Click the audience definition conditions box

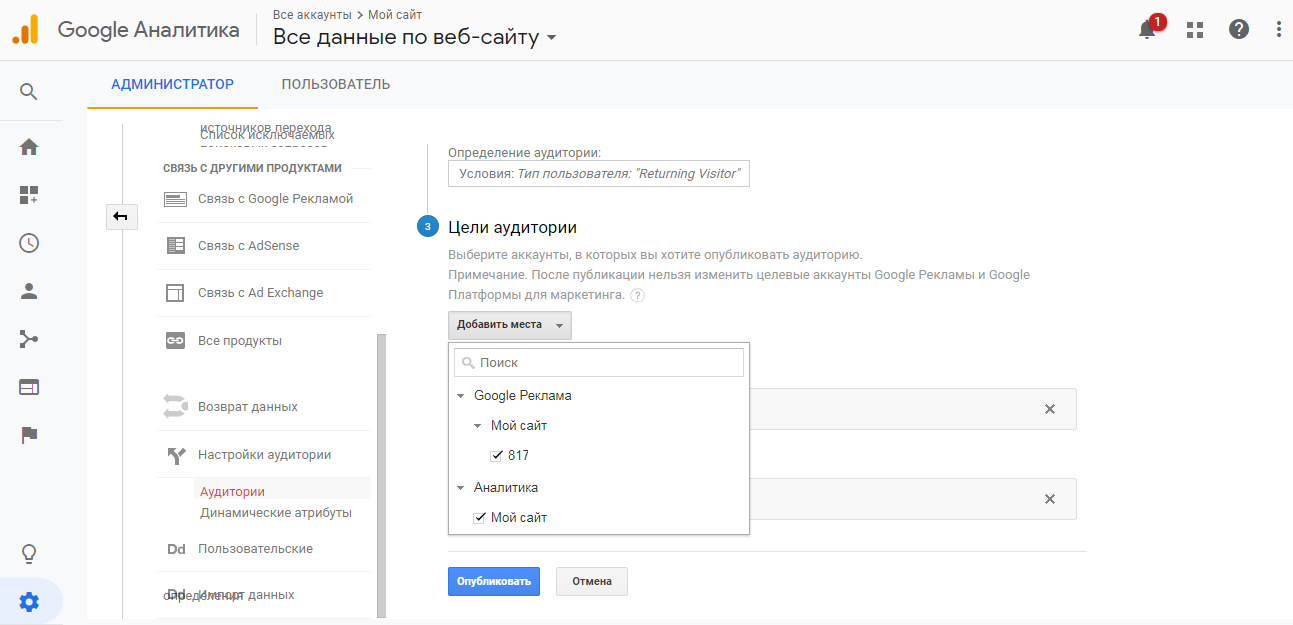[599, 174]
